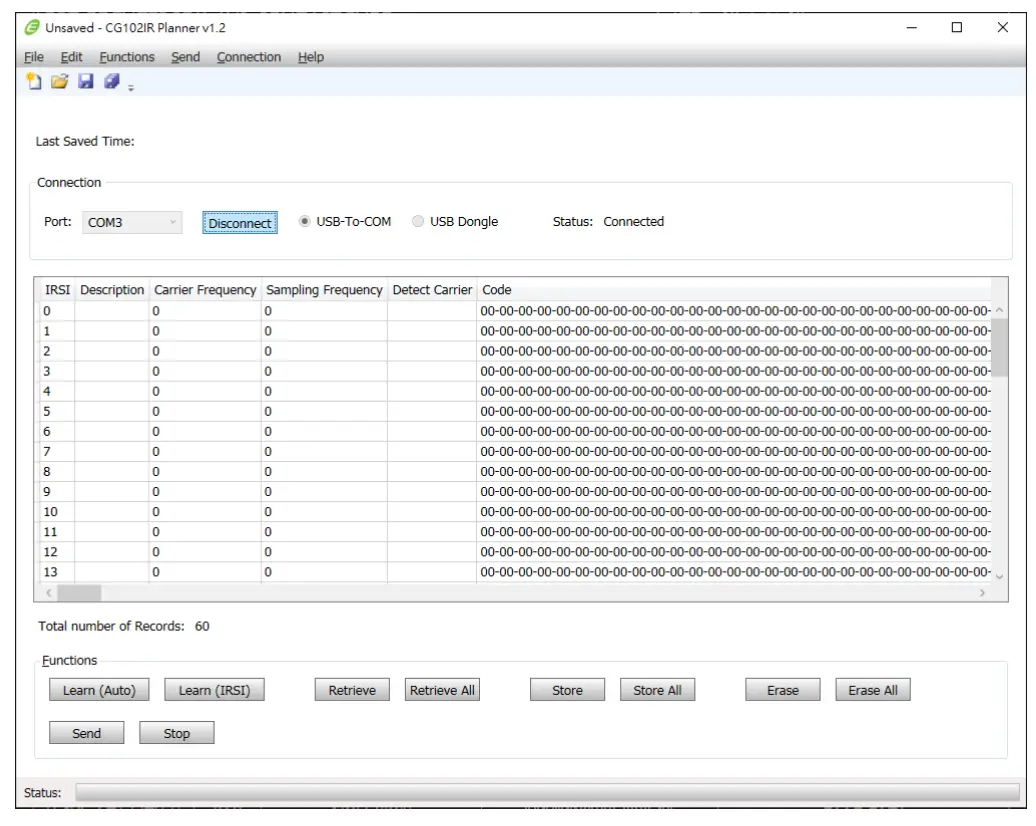This screenshot has width=1036, height=826.
Task: Click the table scroll down arrow
Action: pos(999,577)
